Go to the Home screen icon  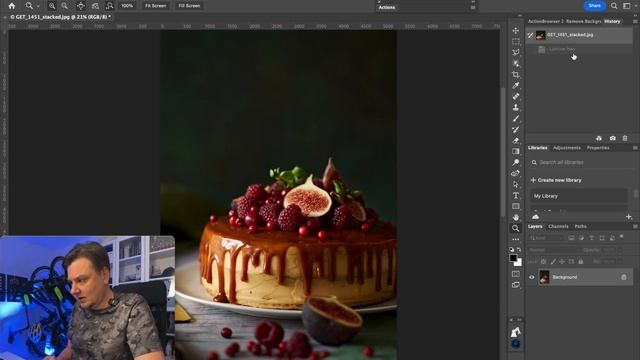[12, 6]
